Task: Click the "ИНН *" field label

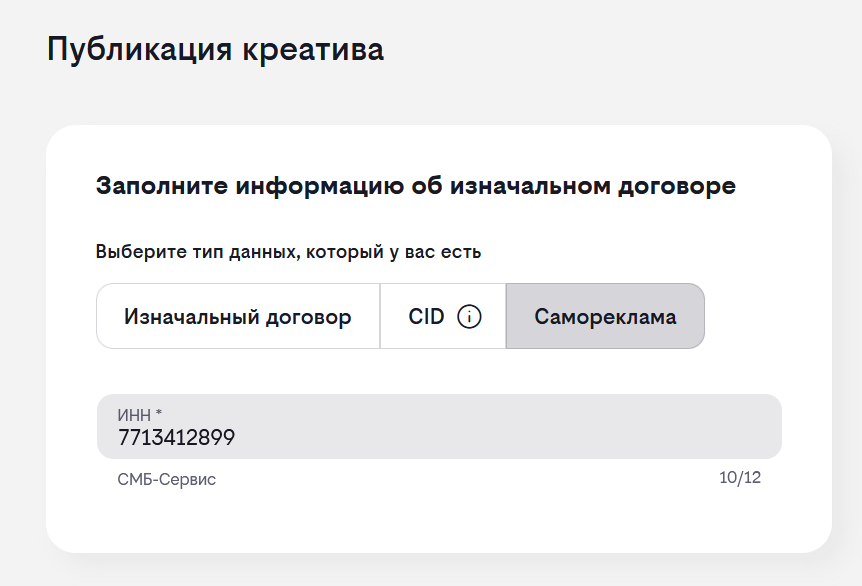Action: coord(136,413)
